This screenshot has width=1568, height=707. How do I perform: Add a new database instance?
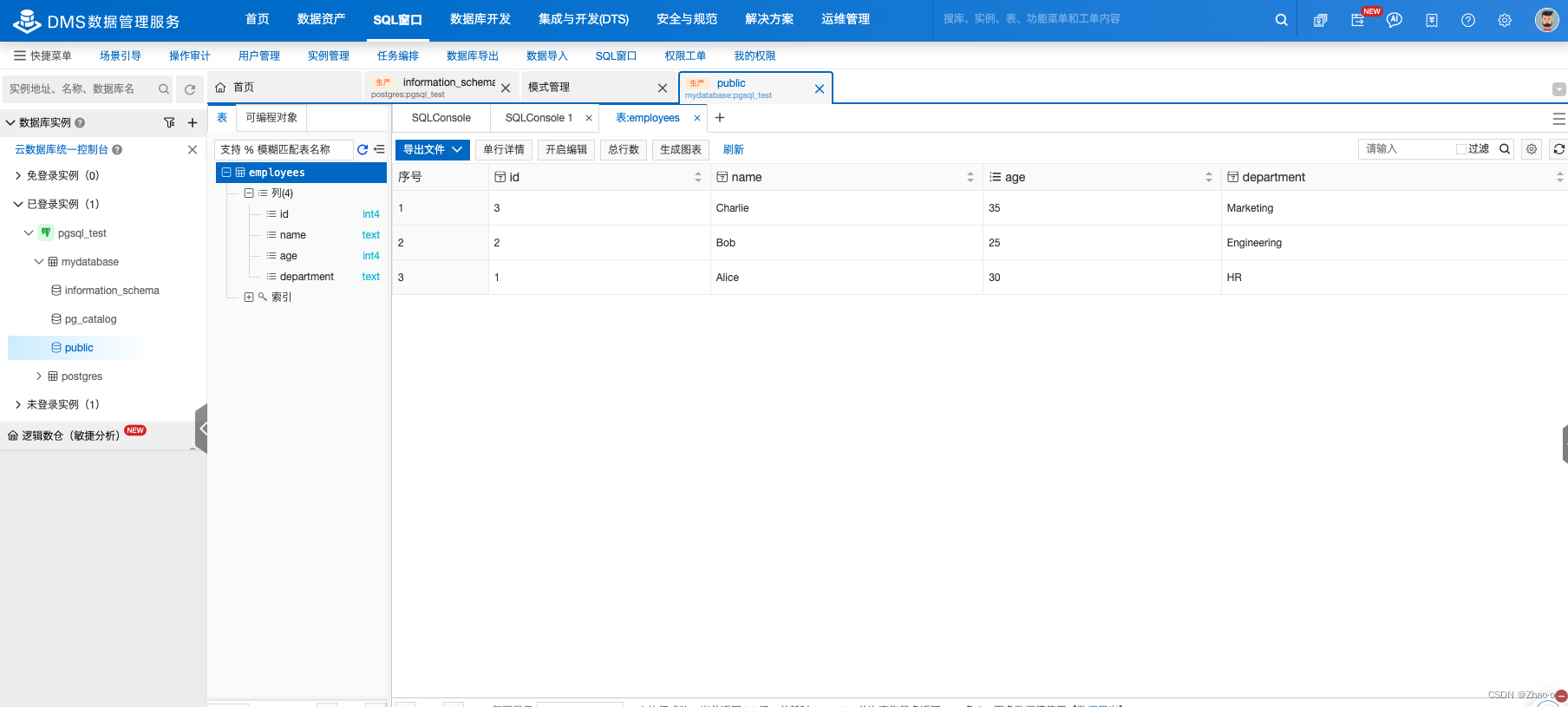(x=193, y=123)
